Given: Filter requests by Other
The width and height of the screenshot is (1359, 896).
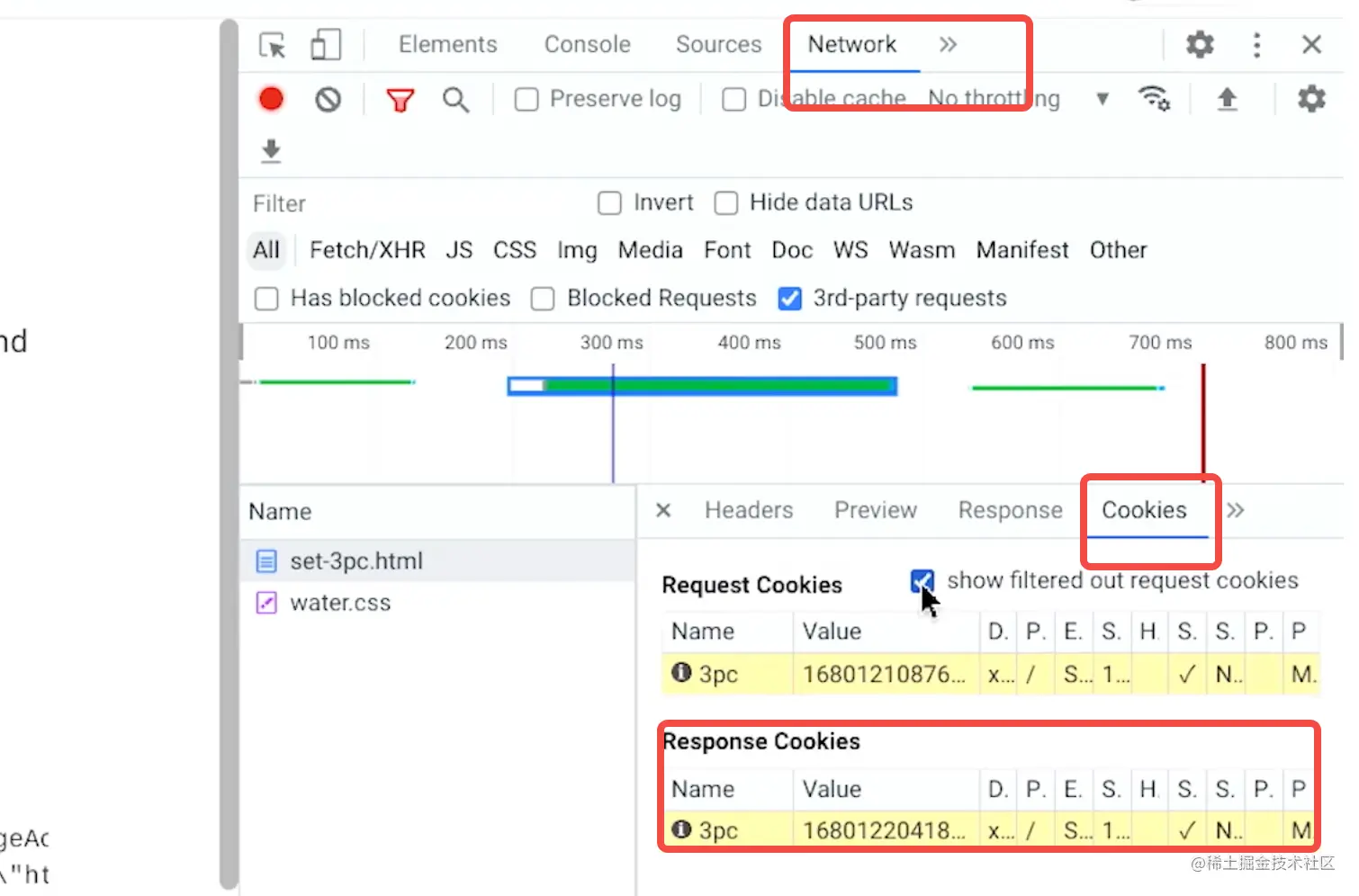Looking at the screenshot, I should 1118,250.
